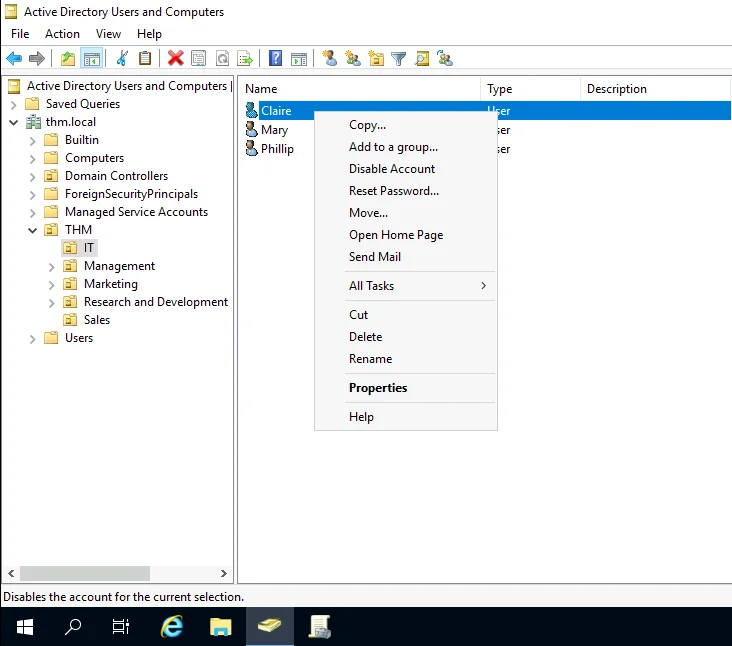
Task: Select Rename in the context menu
Action: click(x=405, y=359)
